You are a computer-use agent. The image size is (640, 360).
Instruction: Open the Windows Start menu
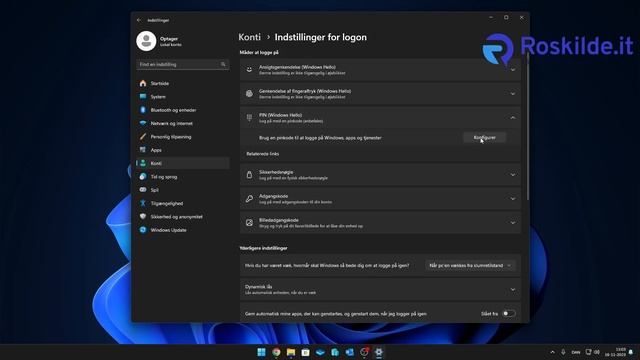262,352
